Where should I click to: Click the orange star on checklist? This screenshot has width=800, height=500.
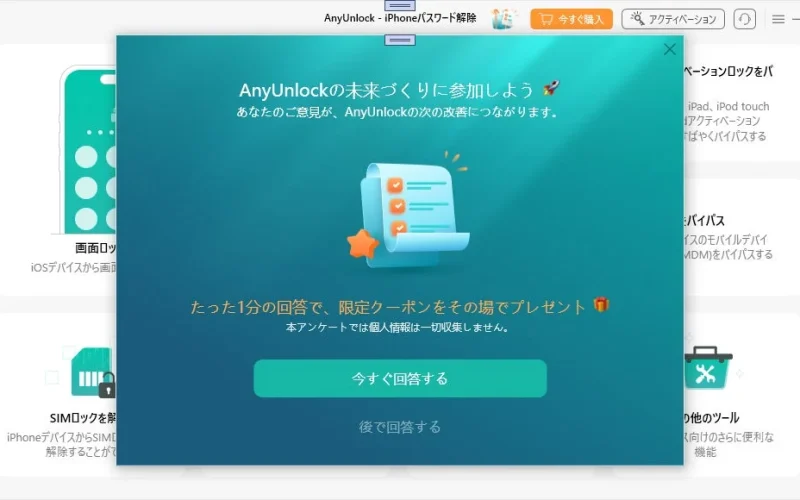coord(363,243)
